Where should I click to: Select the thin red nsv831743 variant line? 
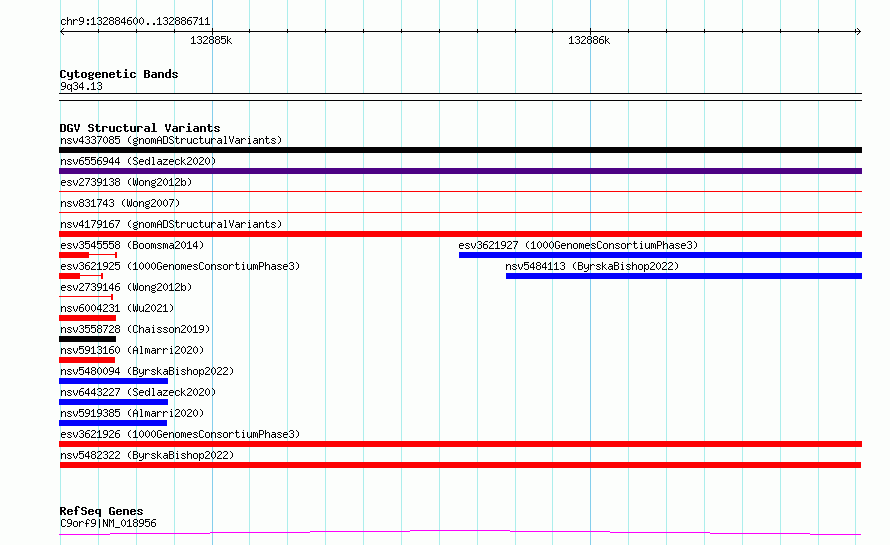coord(460,213)
